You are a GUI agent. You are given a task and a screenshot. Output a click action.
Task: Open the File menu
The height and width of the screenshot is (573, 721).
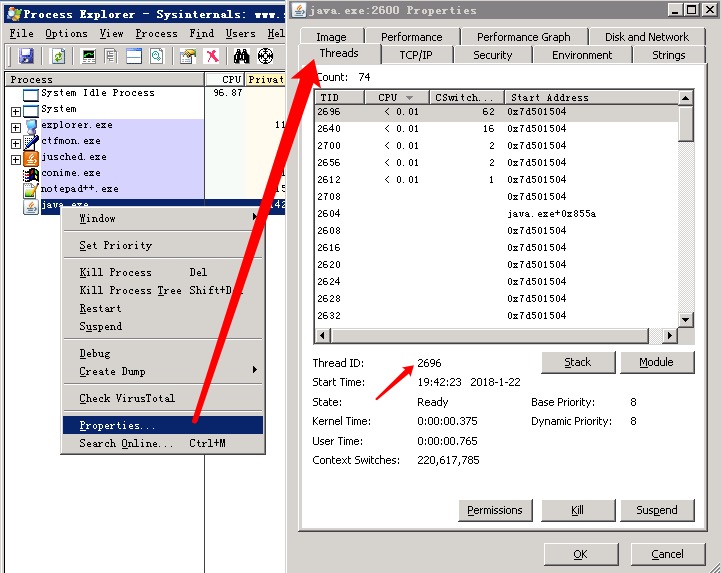coord(21,34)
